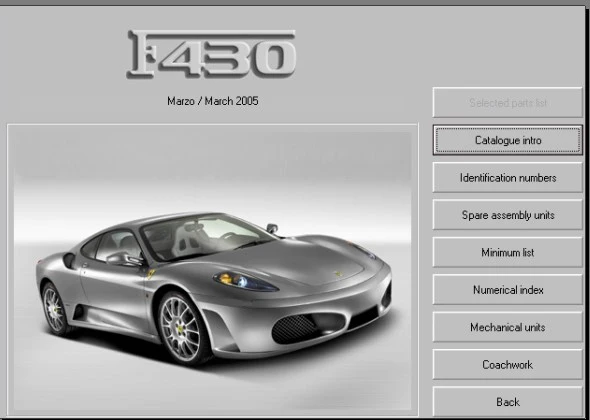This screenshot has width=590, height=420.
Task: Click the greyed-out Selected parts list button
Action: pyautogui.click(x=508, y=102)
